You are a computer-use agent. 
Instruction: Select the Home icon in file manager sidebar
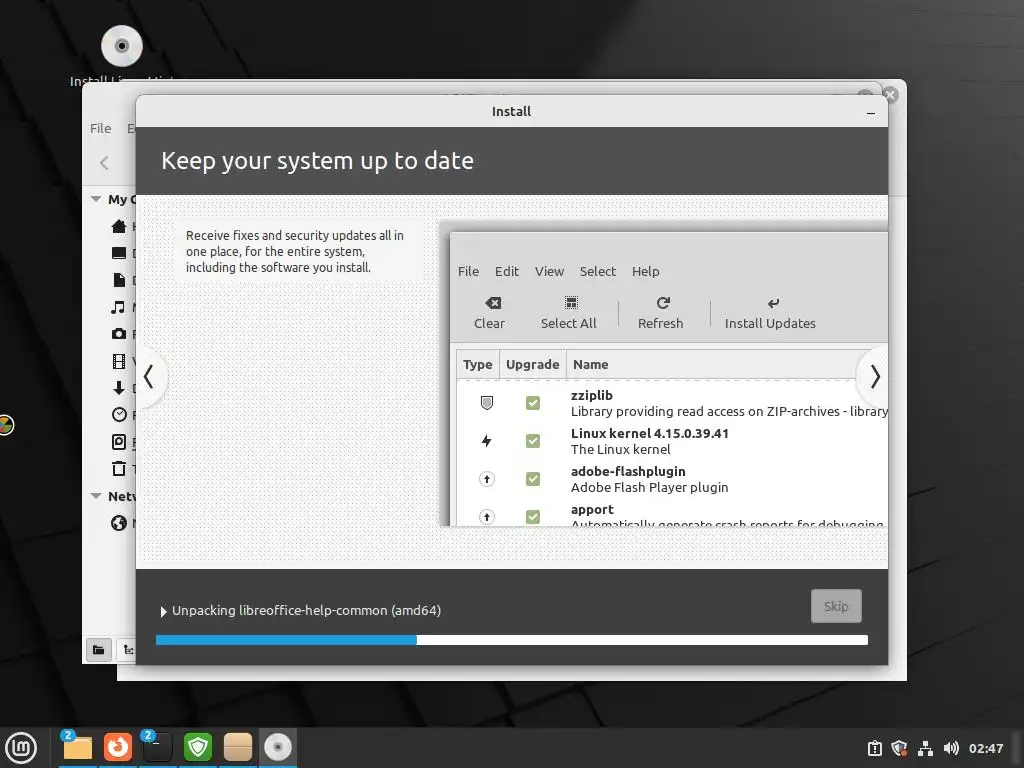click(x=119, y=226)
